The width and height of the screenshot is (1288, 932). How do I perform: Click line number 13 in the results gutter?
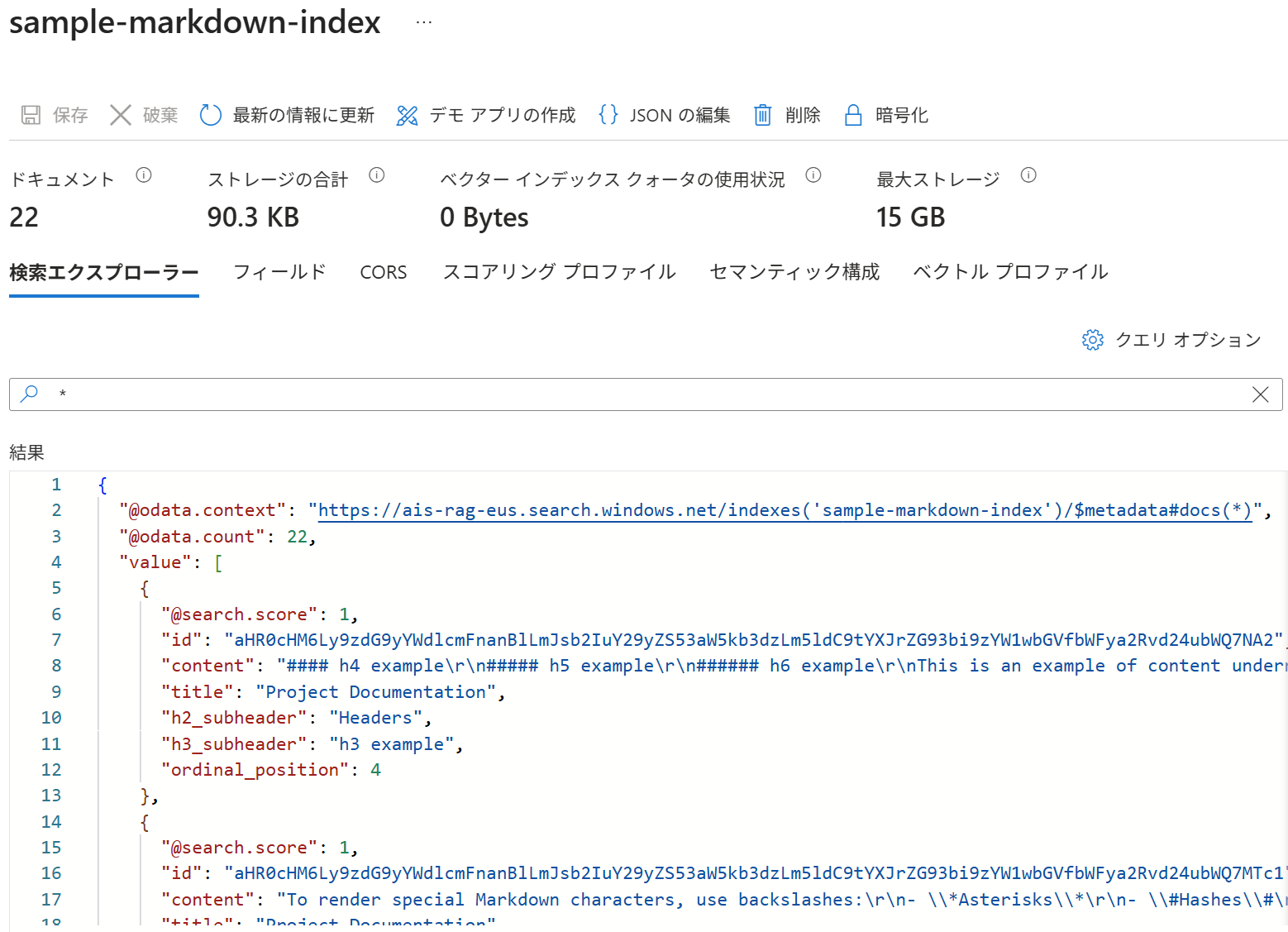[x=51, y=796]
